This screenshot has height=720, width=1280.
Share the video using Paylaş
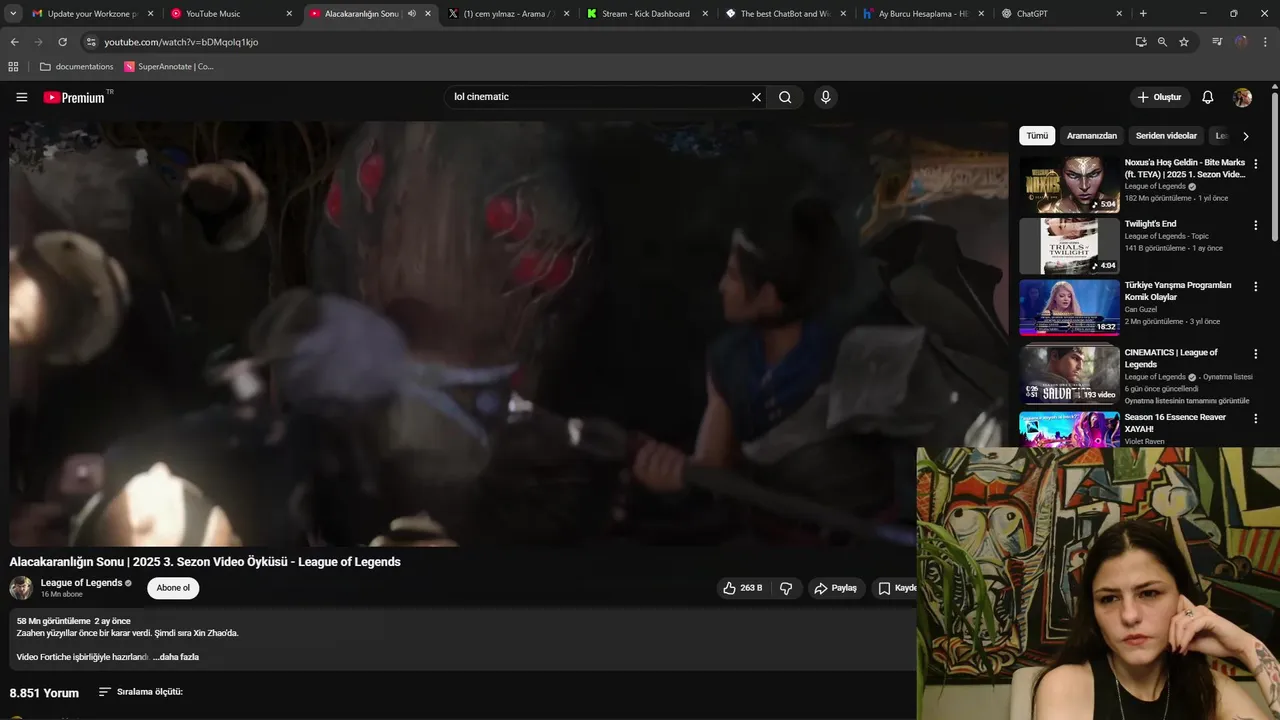point(835,588)
